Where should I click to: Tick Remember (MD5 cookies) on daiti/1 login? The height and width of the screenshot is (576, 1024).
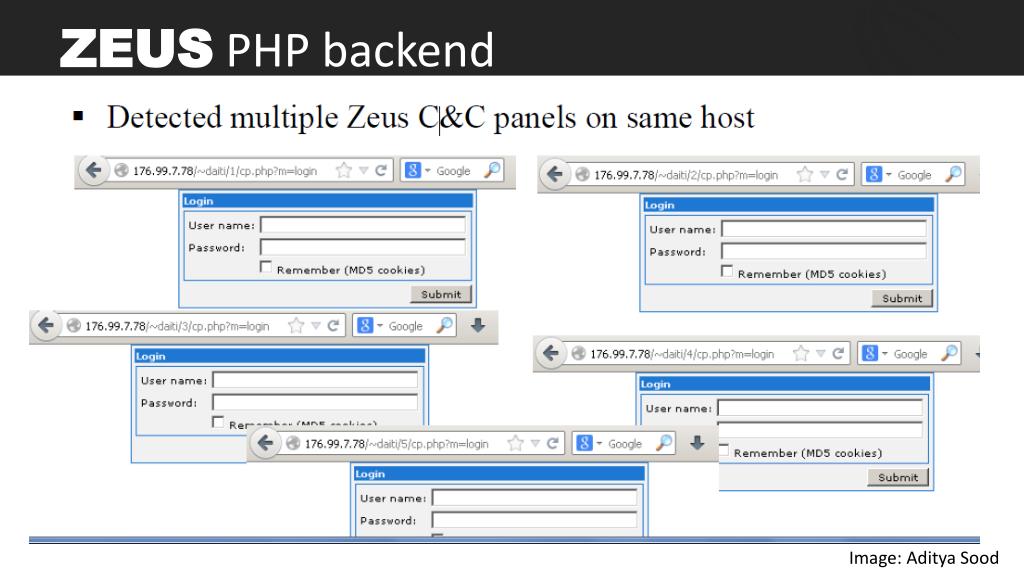point(266,266)
